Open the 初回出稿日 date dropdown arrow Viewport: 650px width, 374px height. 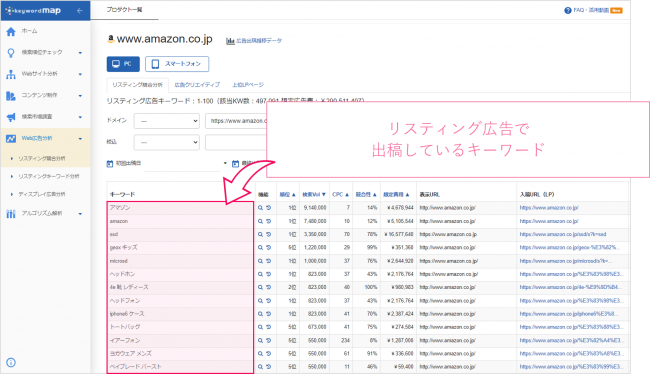point(225,163)
